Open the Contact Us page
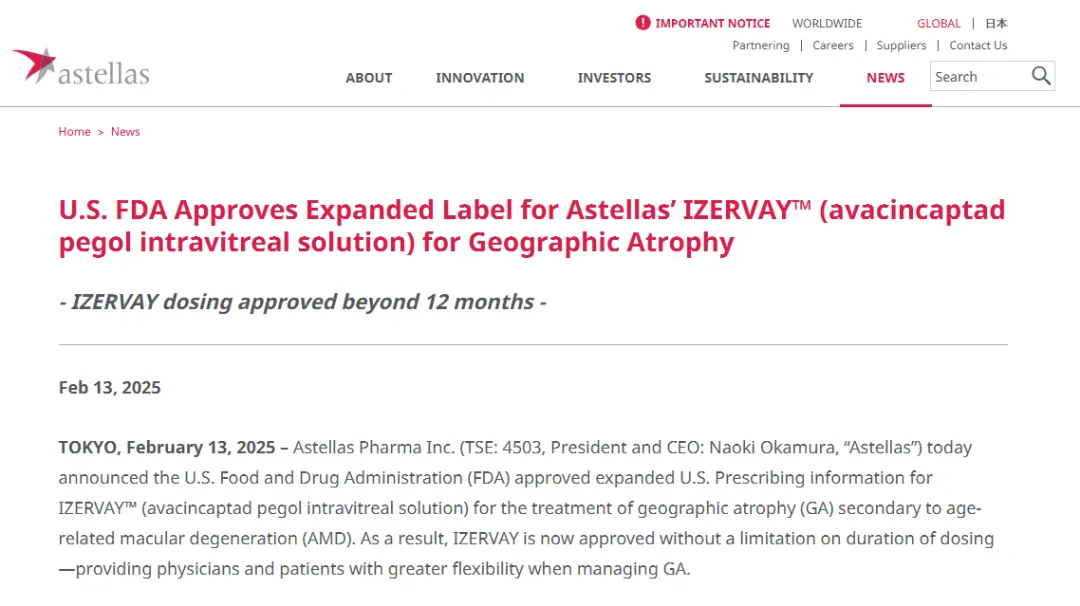Screen dimensions: 1080x606 [978, 45]
